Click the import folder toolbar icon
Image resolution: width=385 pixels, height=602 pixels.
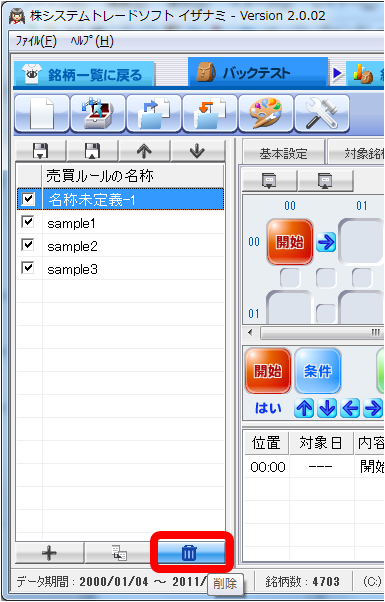point(210,114)
